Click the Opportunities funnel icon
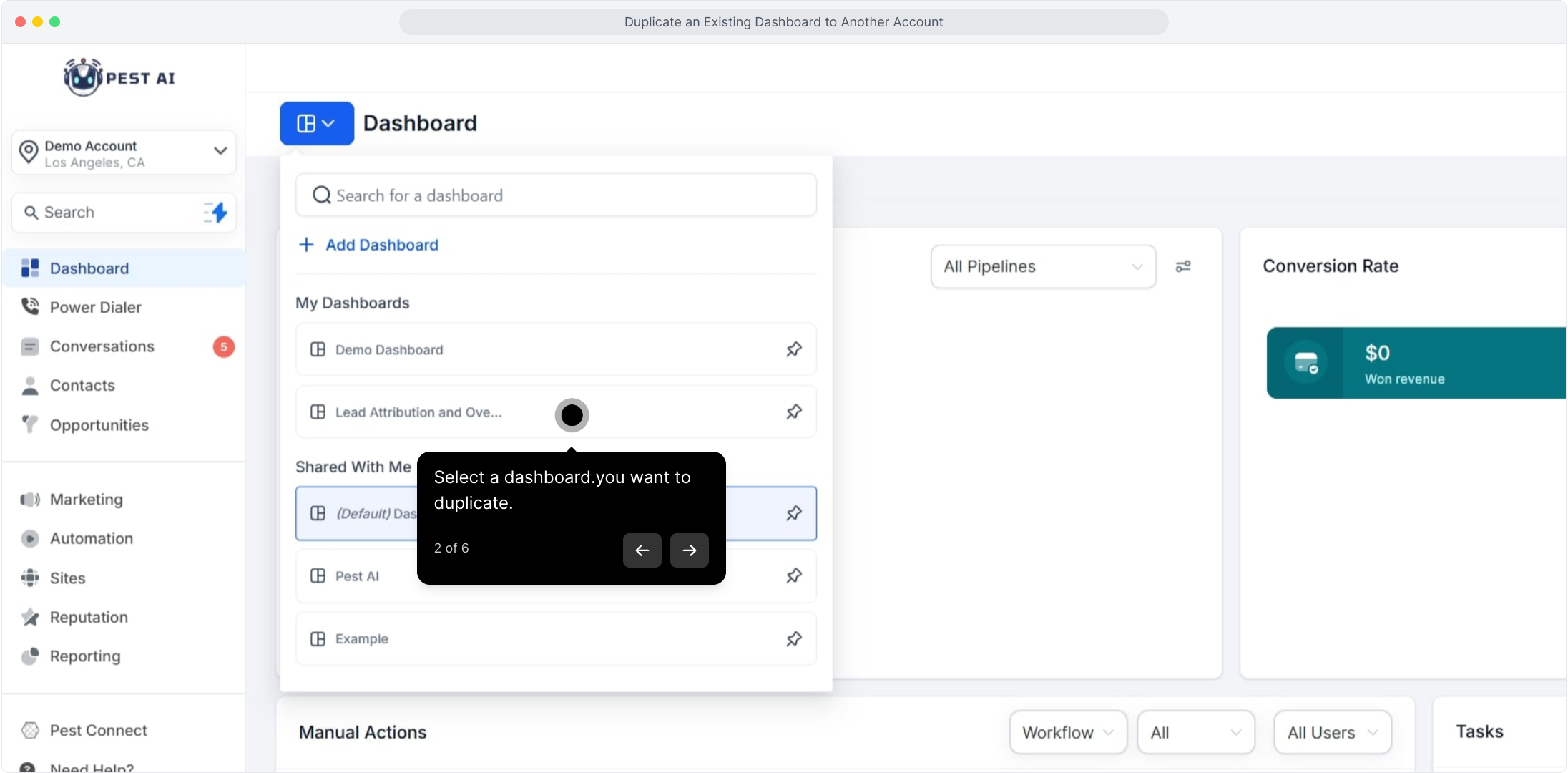Viewport: 1568px width, 773px height. 30,424
